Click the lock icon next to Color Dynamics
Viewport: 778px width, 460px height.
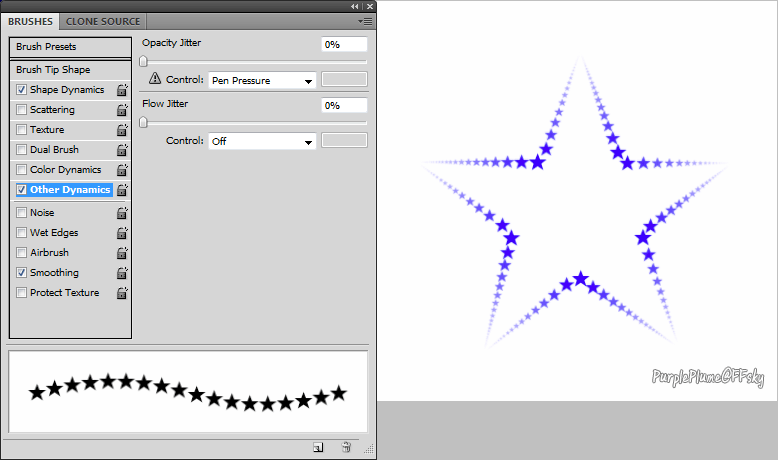pyautogui.click(x=122, y=170)
